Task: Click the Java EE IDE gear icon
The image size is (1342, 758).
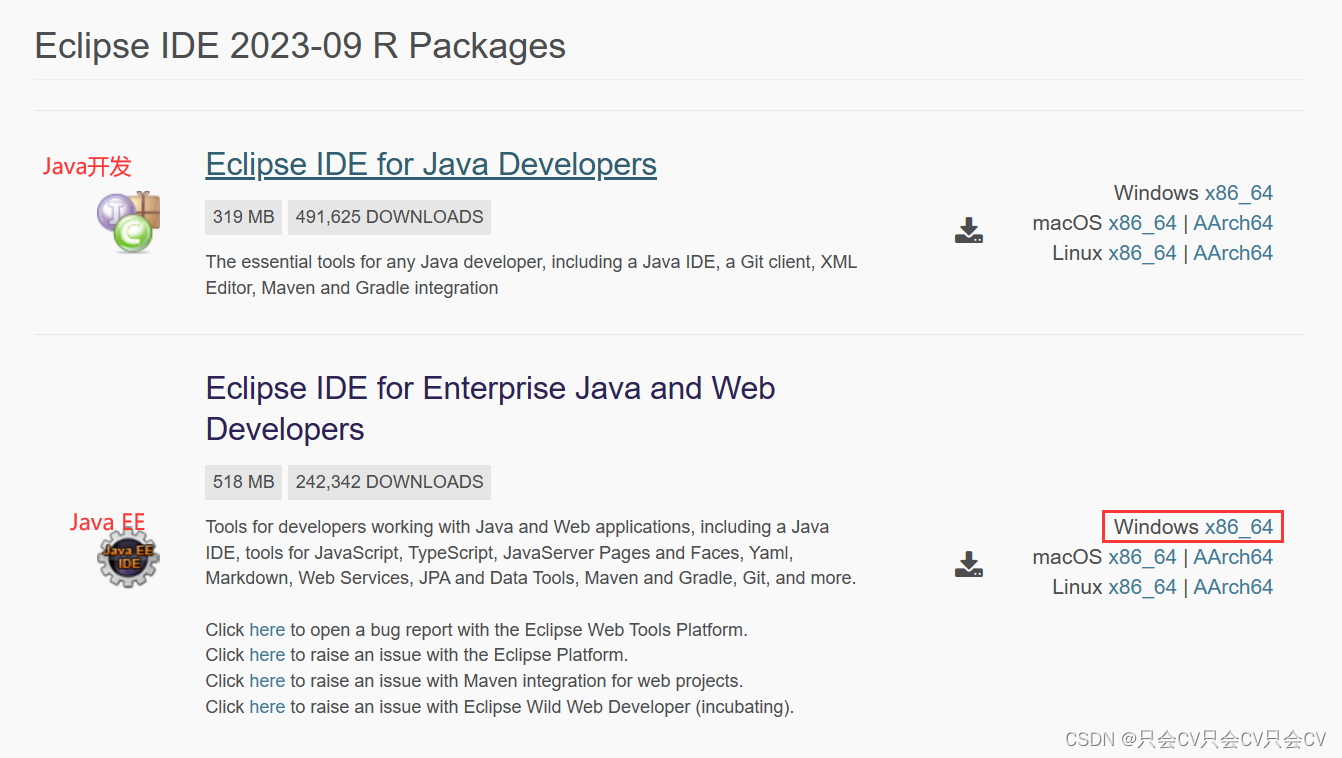Action: [x=128, y=557]
